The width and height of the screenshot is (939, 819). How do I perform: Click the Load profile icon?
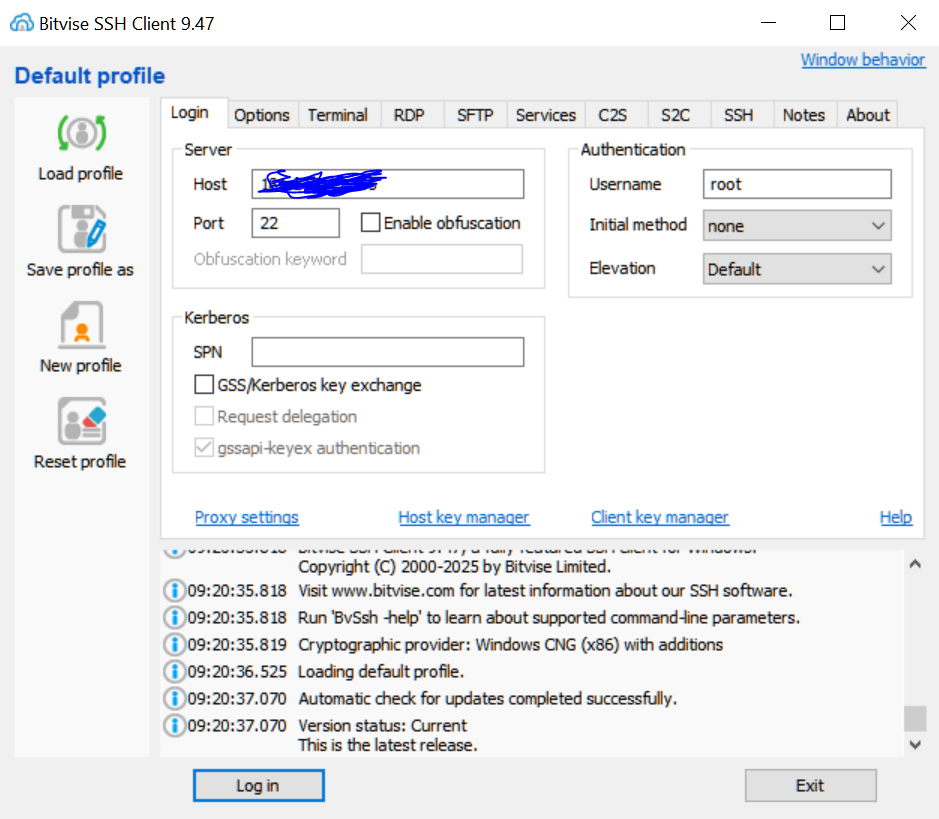81,134
